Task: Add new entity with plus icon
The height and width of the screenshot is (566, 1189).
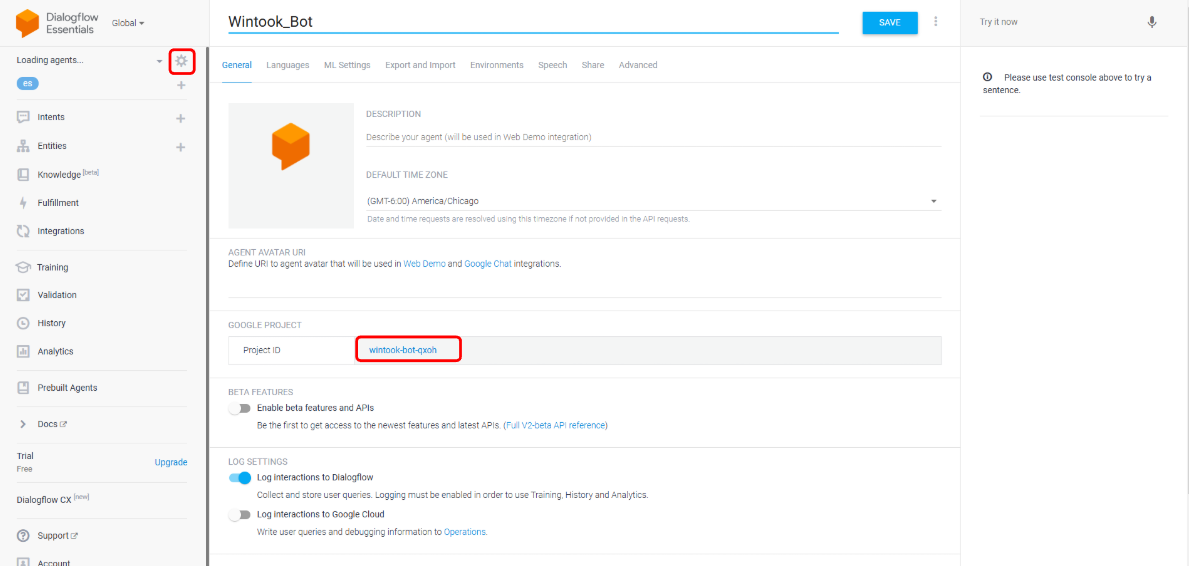Action: pyautogui.click(x=181, y=147)
